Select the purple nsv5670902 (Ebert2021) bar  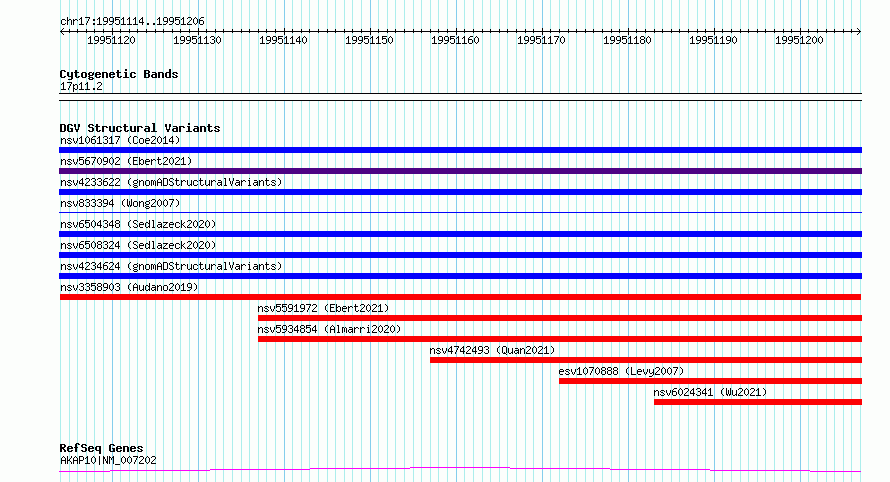[460, 171]
